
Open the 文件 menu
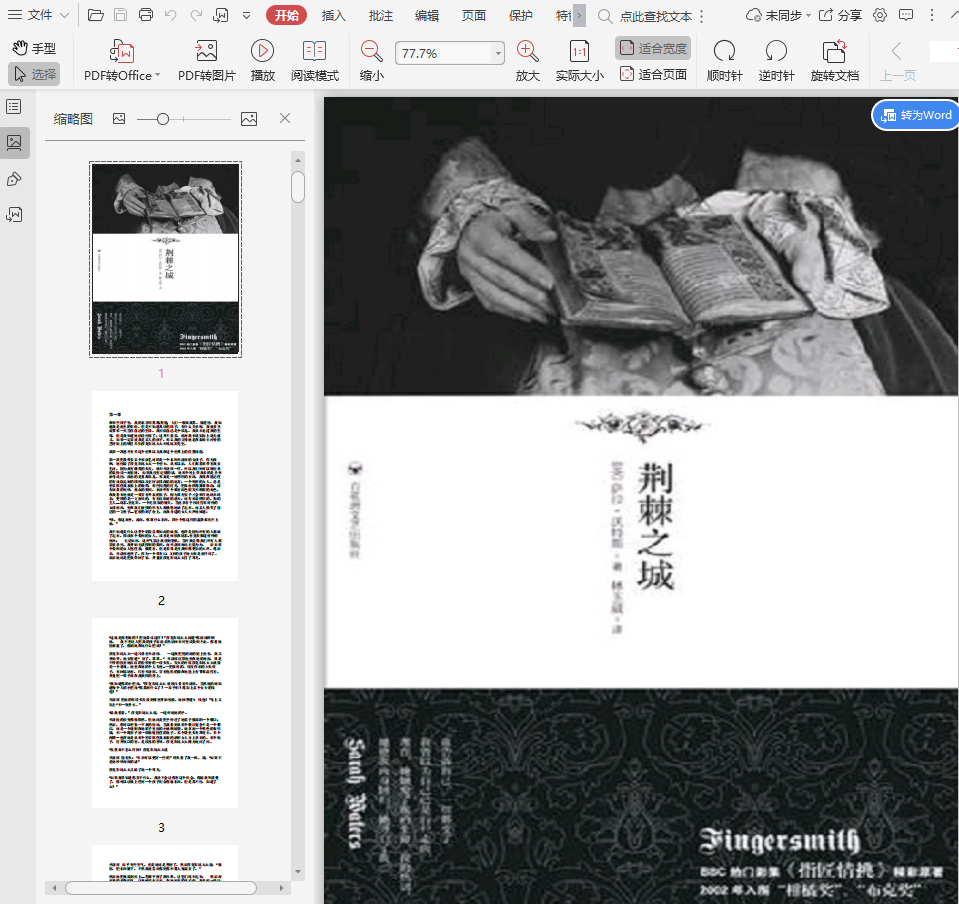click(x=31, y=15)
